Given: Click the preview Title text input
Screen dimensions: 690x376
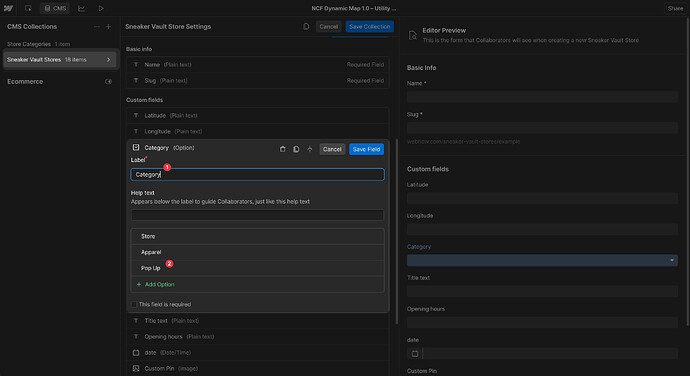Looking at the screenshot, I should pos(542,291).
